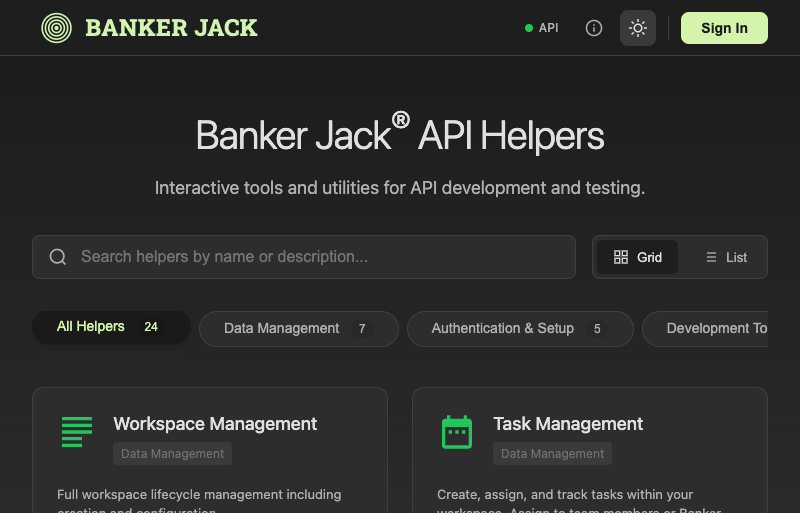The height and width of the screenshot is (513, 800).
Task: Click the magnifying glass search icon
Action: 58,257
